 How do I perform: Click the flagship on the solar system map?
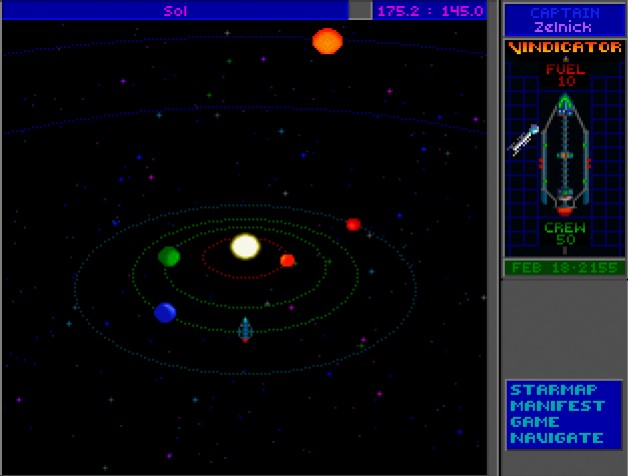click(245, 329)
